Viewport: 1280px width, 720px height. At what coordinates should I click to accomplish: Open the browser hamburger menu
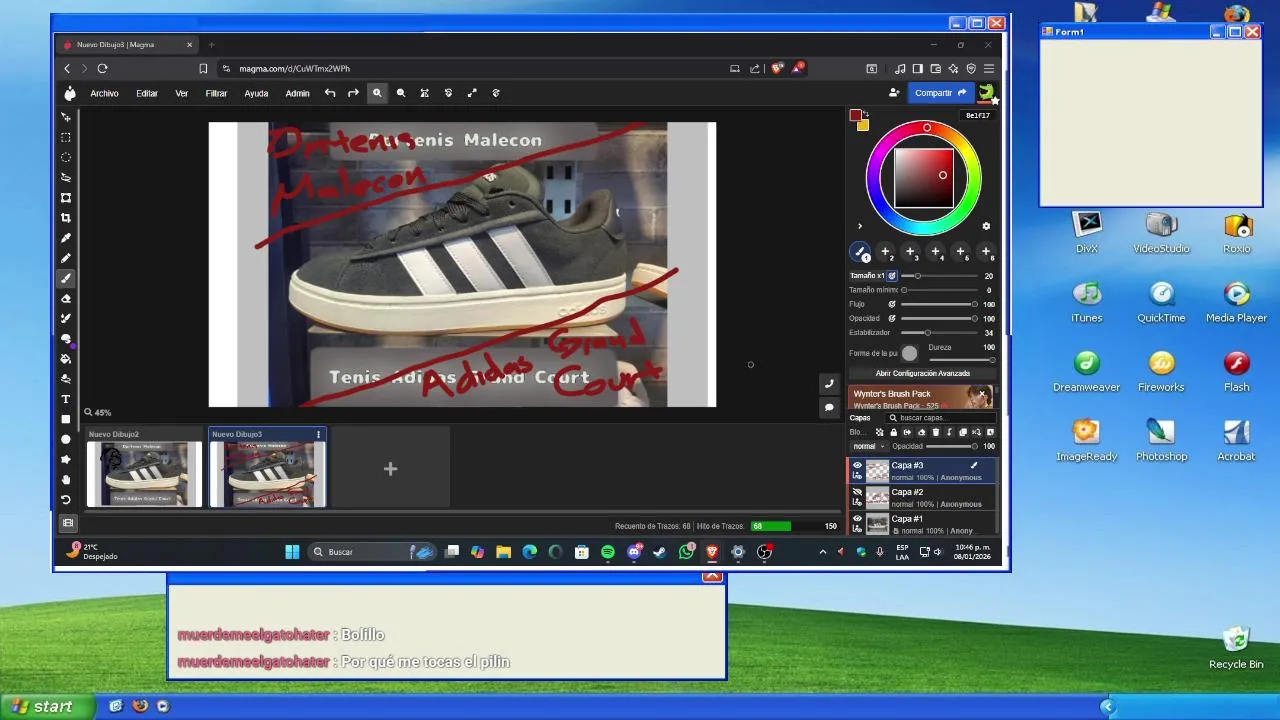(x=989, y=69)
